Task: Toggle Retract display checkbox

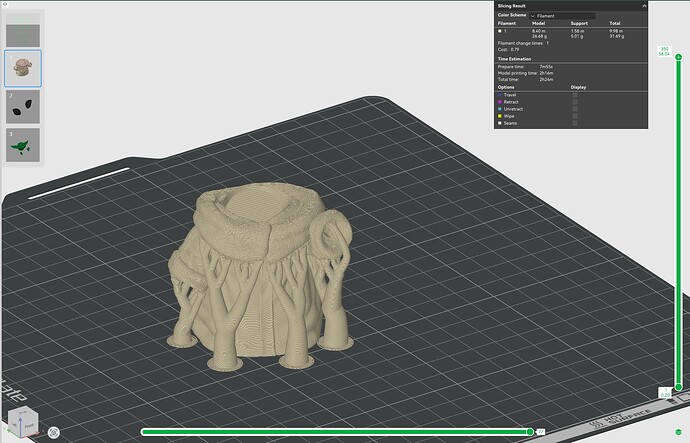Action: coord(575,102)
